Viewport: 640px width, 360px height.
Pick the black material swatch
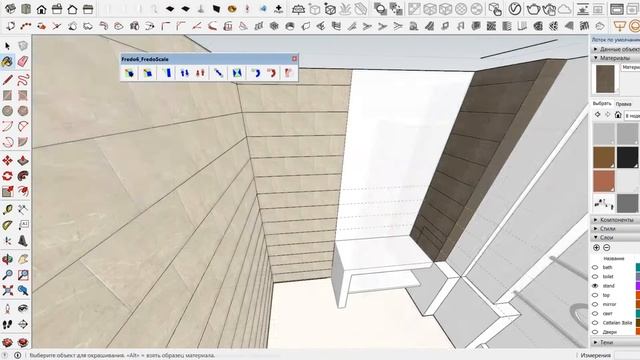point(627,158)
